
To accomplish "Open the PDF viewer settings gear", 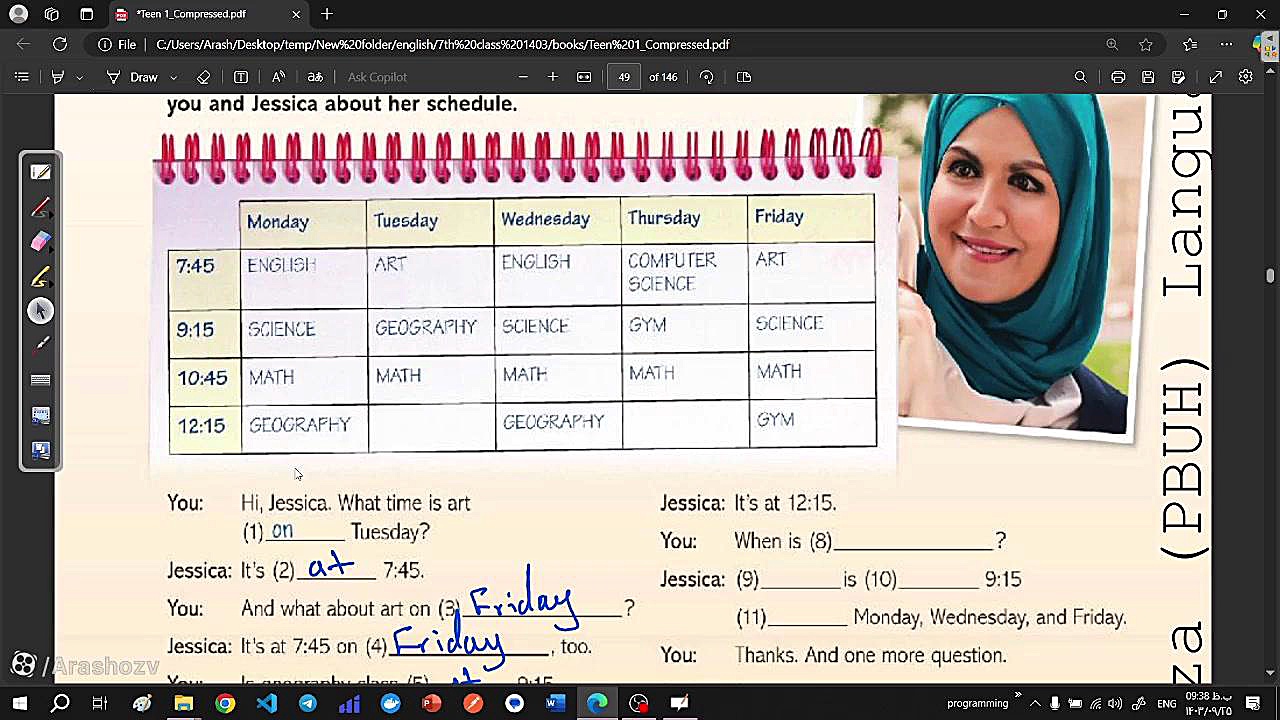I will pyautogui.click(x=1246, y=77).
